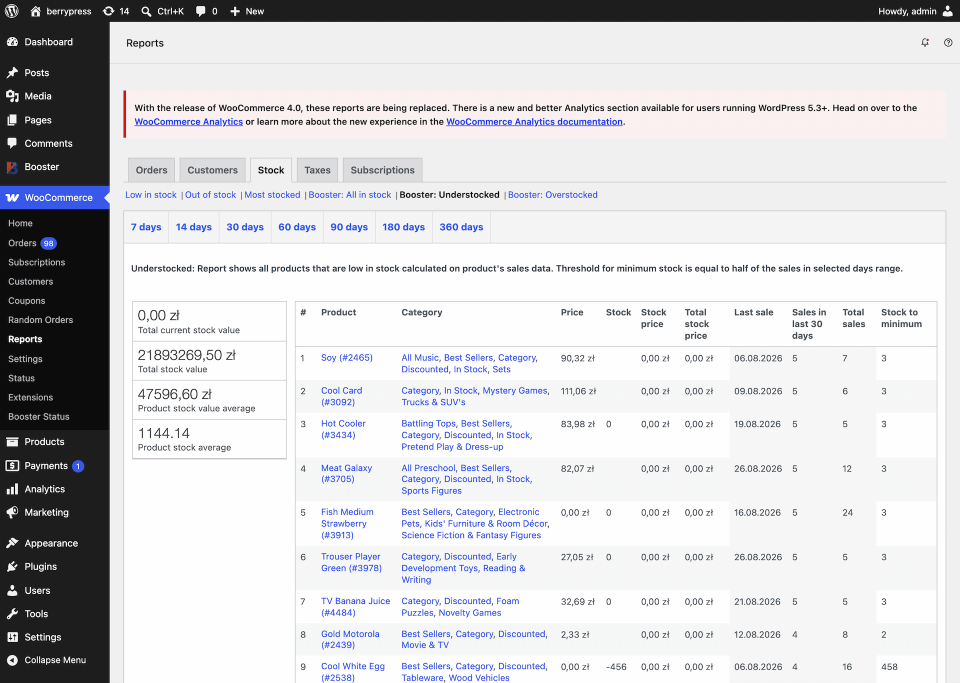Open the Low in stock report link
Image resolution: width=960 pixels, height=683 pixels.
pos(151,195)
